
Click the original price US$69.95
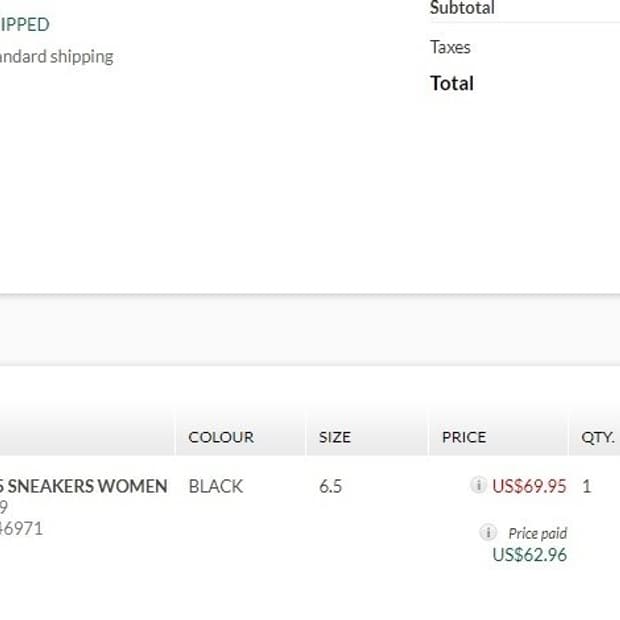tap(529, 486)
